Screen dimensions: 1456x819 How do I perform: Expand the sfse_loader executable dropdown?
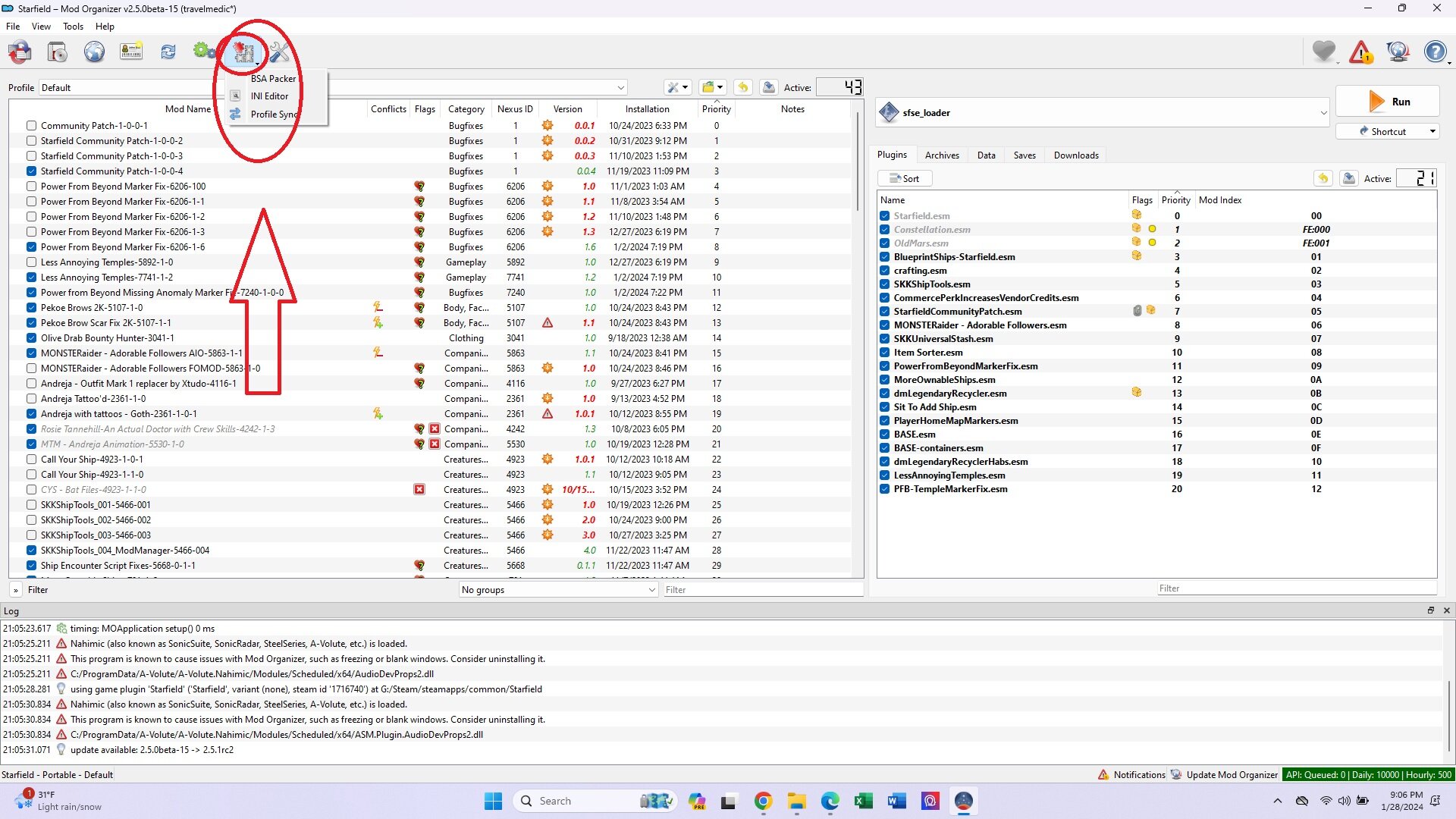pos(1103,113)
